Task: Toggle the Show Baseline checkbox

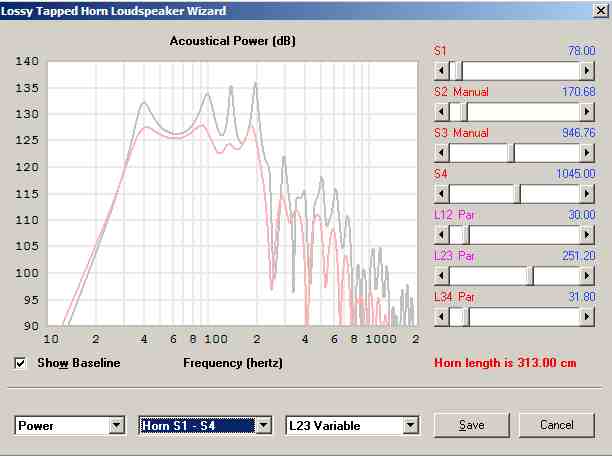Action: click(20, 363)
